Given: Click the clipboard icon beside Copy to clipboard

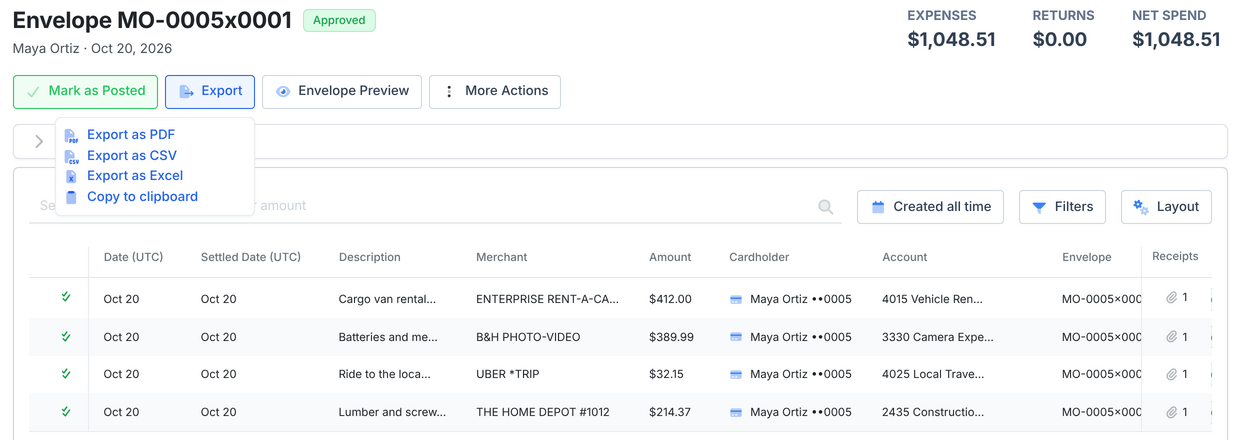Looking at the screenshot, I should click(x=71, y=197).
